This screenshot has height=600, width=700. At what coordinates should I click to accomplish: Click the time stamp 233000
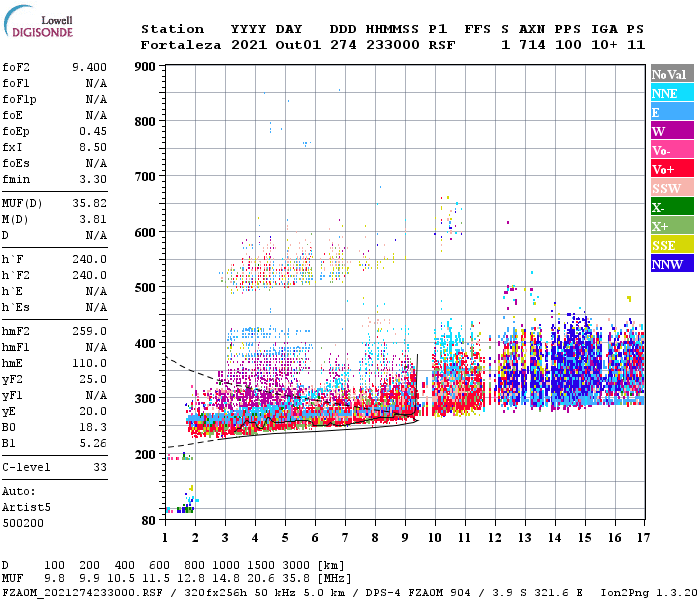[393, 45]
